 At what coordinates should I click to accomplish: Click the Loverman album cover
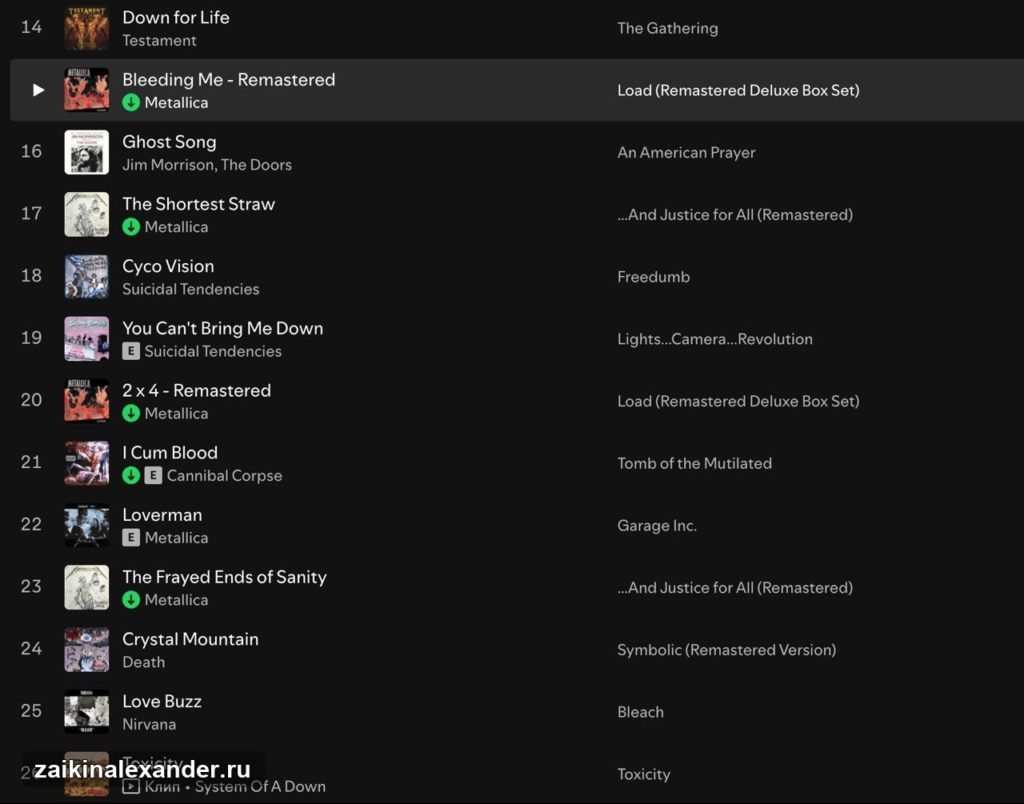pyautogui.click(x=87, y=525)
